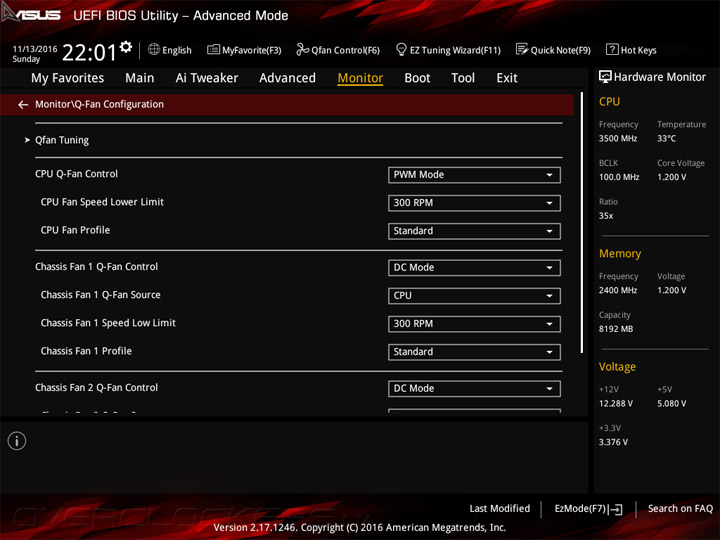Open Chassis Fan 1 Q-Fan Control dropdown
Viewport: 720px width, 540px height.
click(474, 268)
